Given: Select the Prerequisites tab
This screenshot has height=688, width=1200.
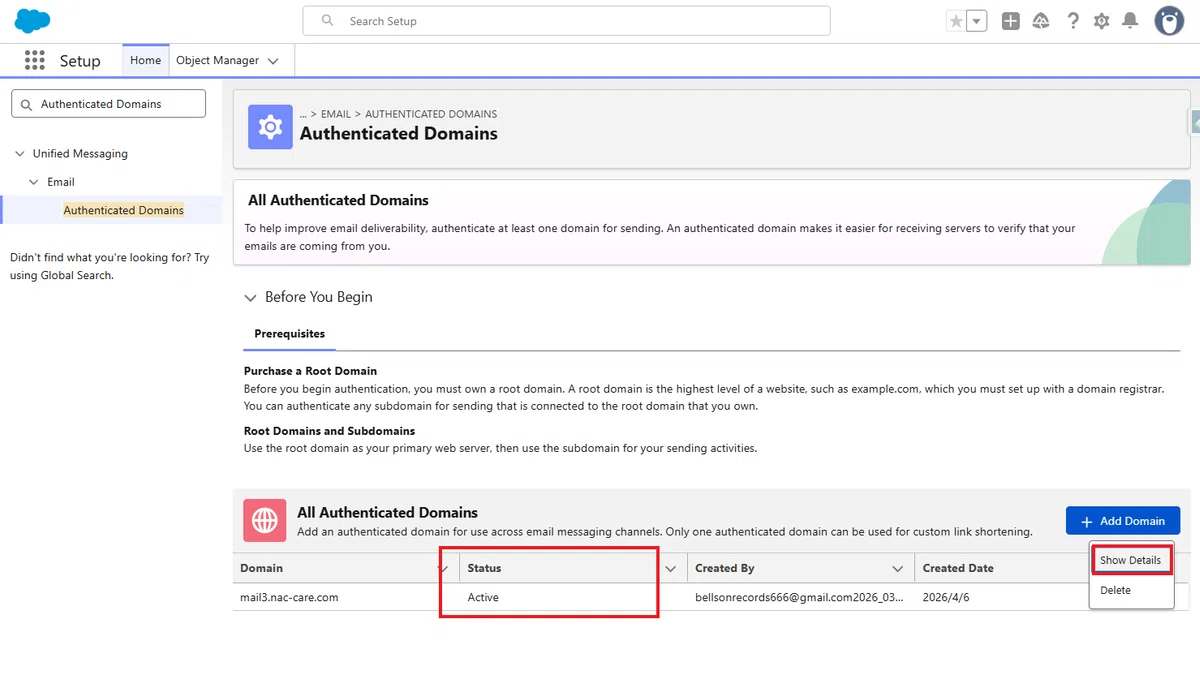Looking at the screenshot, I should (x=289, y=334).
